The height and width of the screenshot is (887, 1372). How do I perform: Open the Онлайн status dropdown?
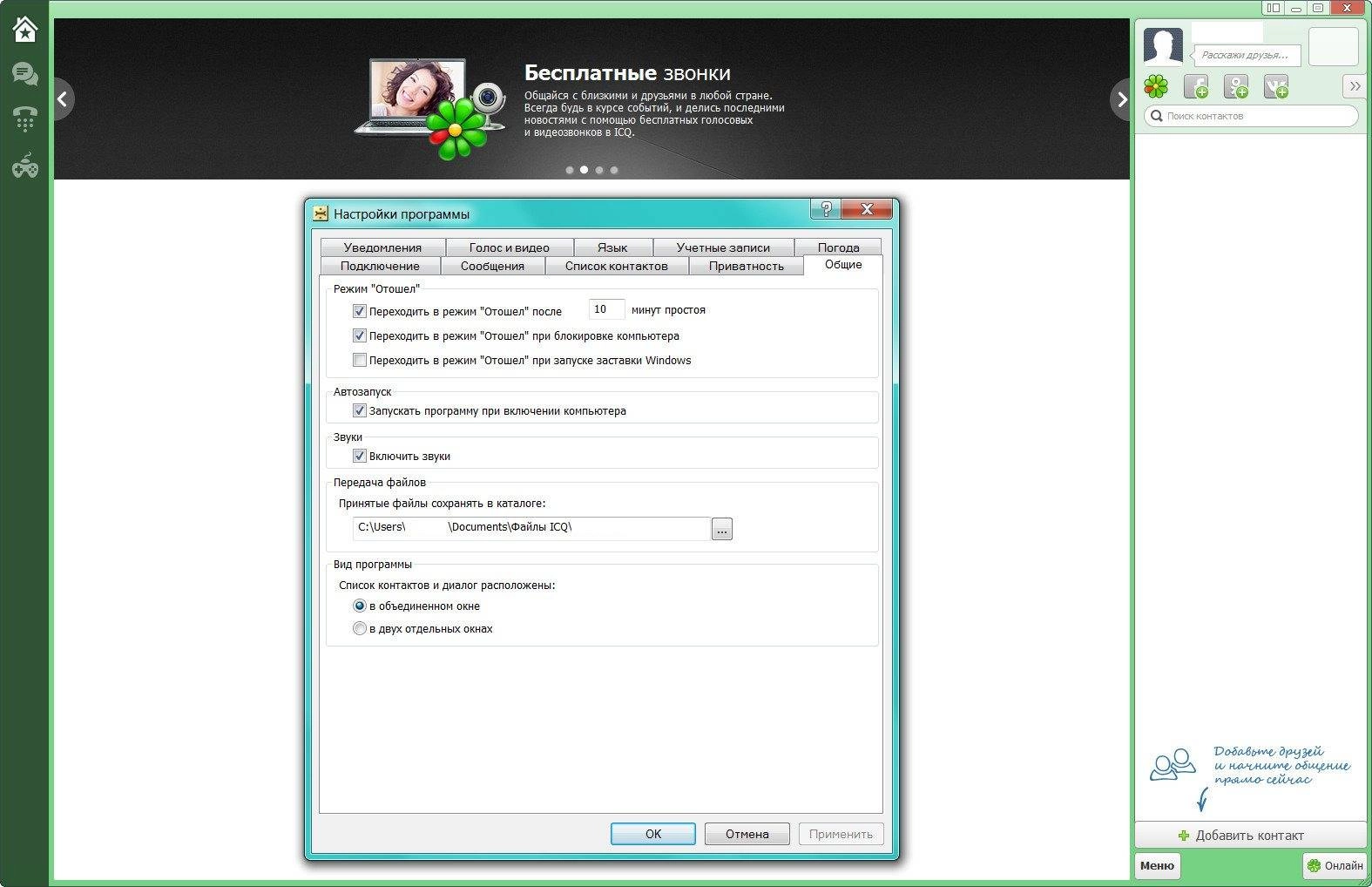pyautogui.click(x=1335, y=865)
